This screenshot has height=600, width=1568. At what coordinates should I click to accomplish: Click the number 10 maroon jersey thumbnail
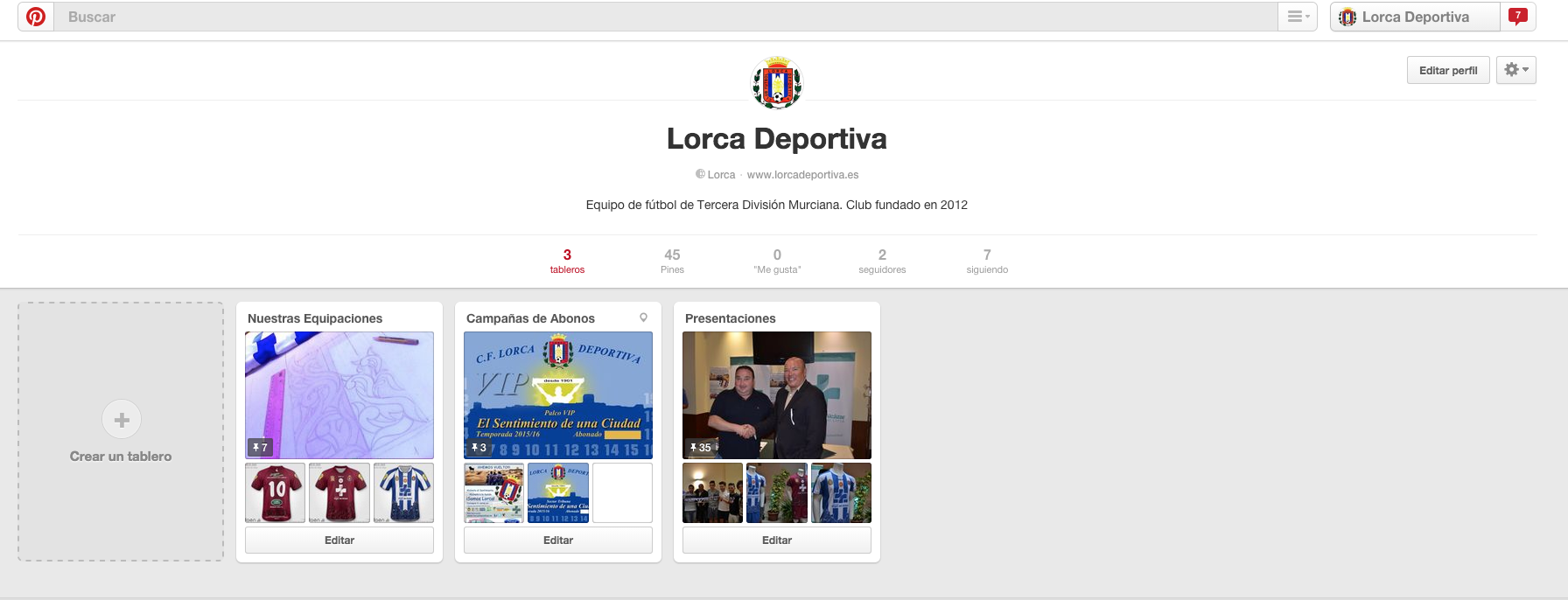pyautogui.click(x=276, y=492)
